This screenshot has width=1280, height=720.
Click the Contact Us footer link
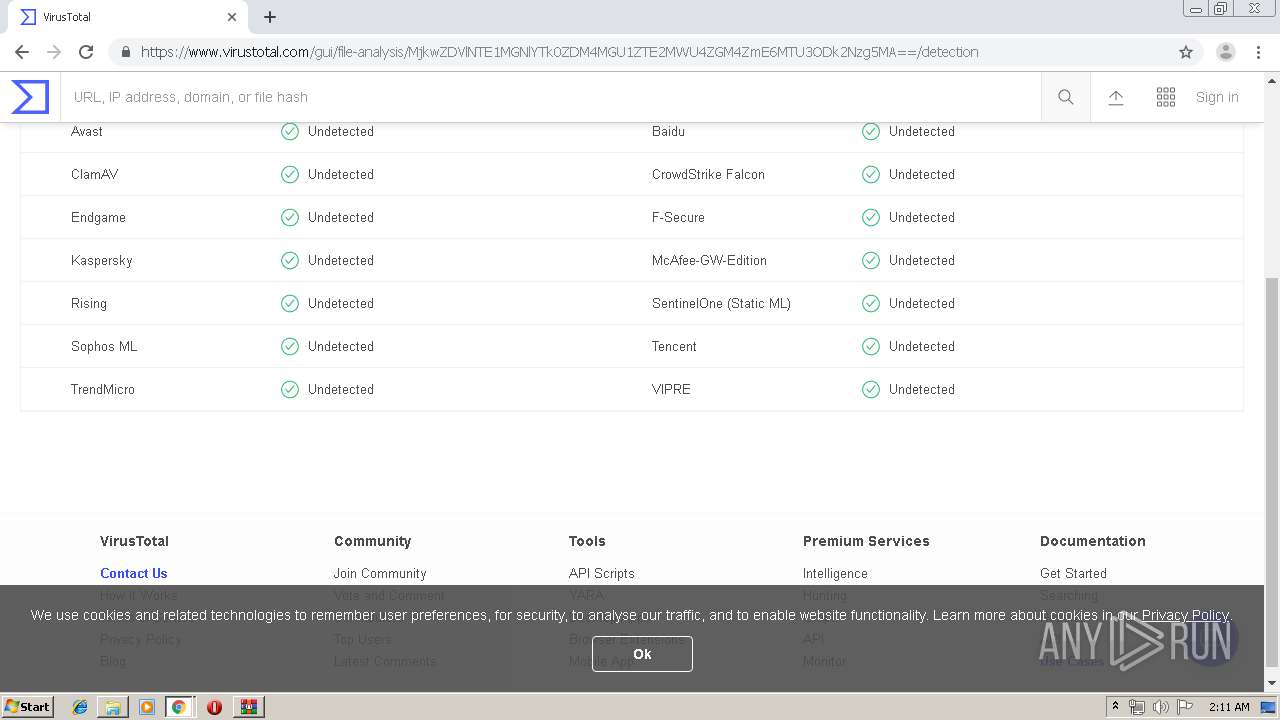tap(133, 573)
